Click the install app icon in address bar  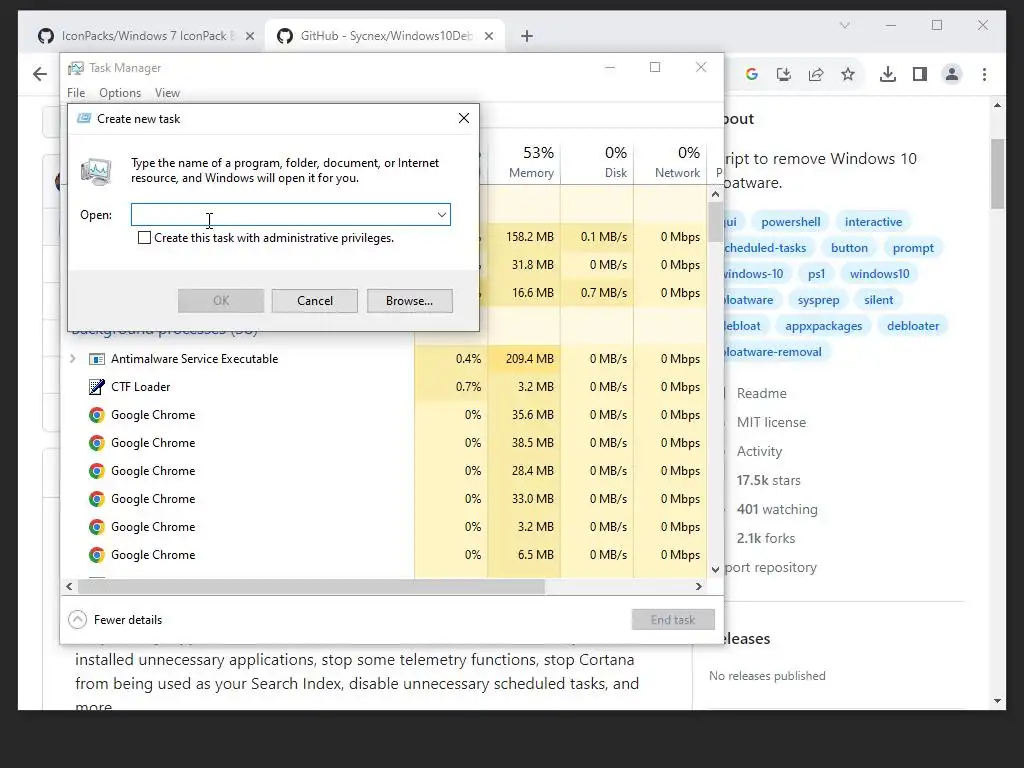click(784, 74)
